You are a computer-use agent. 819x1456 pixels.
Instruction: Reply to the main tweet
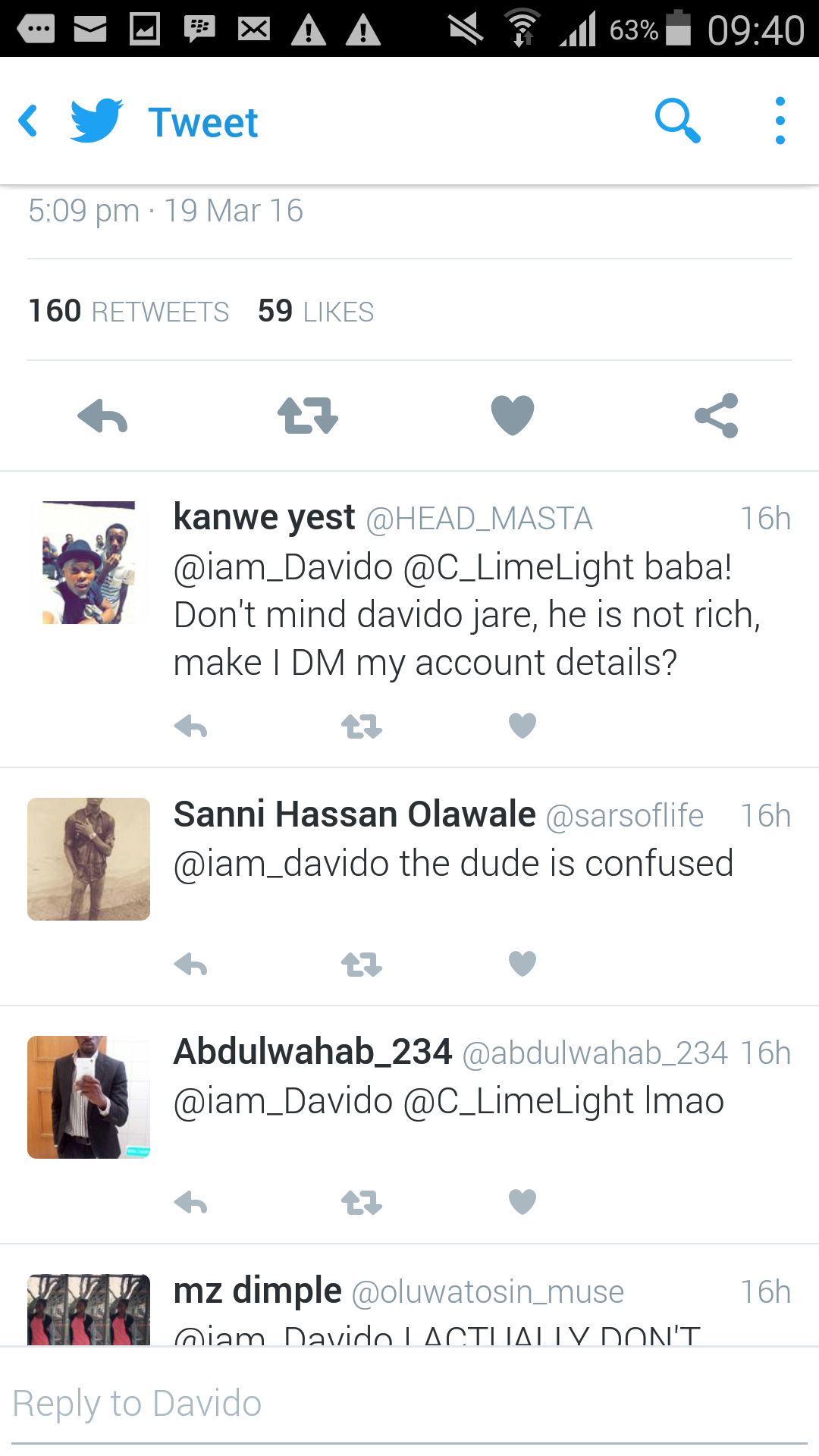[102, 416]
